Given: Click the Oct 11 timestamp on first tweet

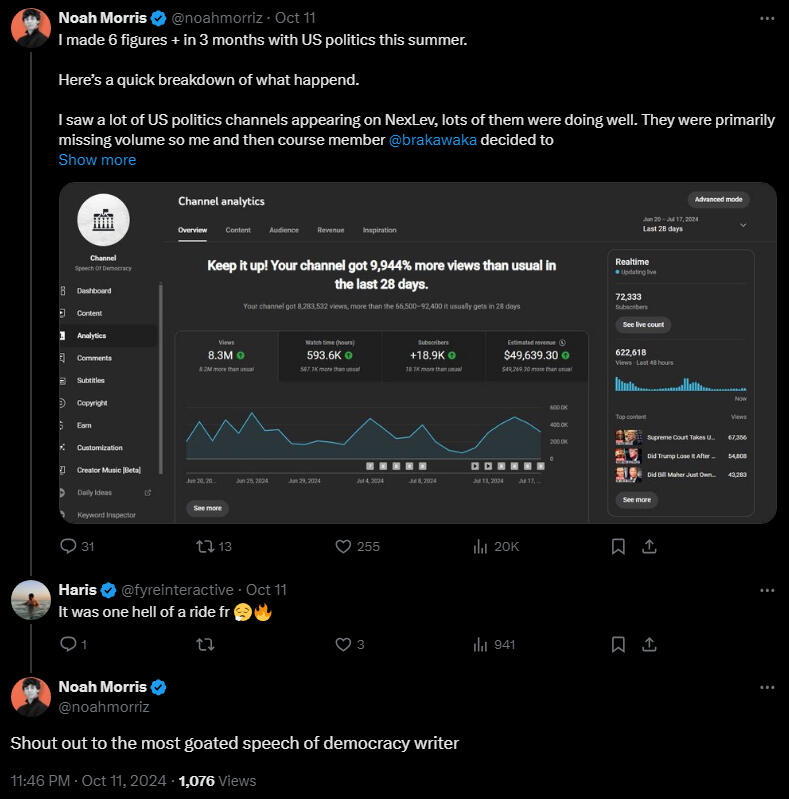Looking at the screenshot, I should coord(296,18).
